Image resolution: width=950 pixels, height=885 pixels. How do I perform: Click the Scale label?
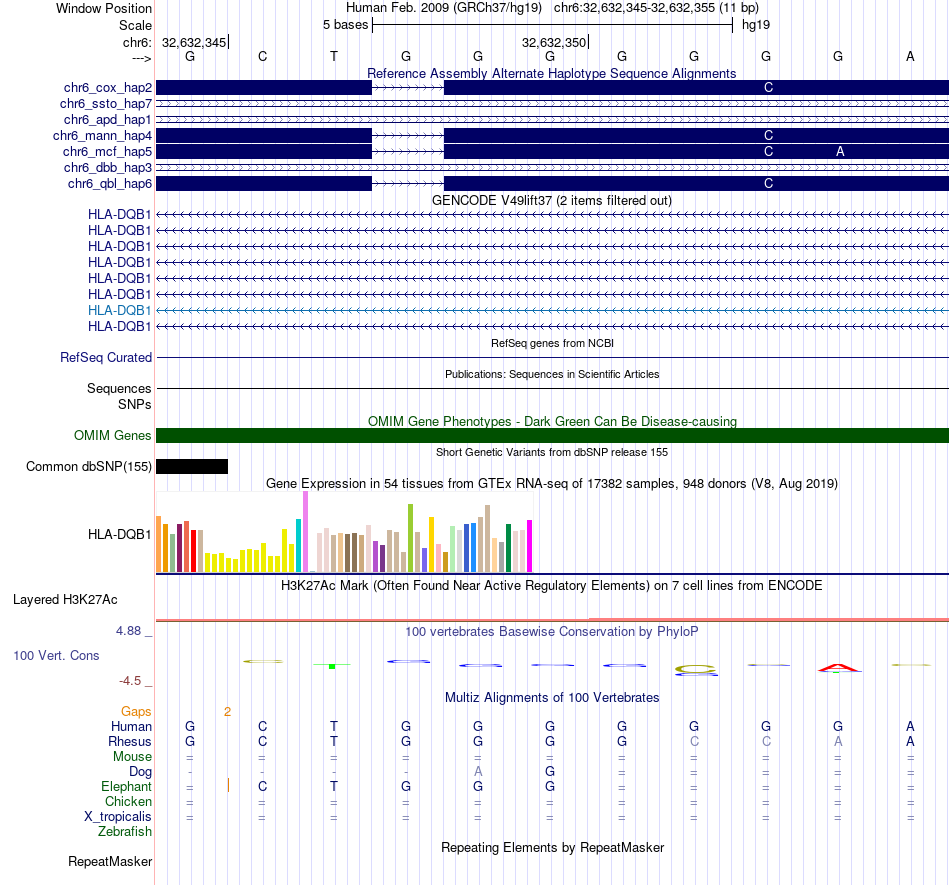[x=136, y=25]
